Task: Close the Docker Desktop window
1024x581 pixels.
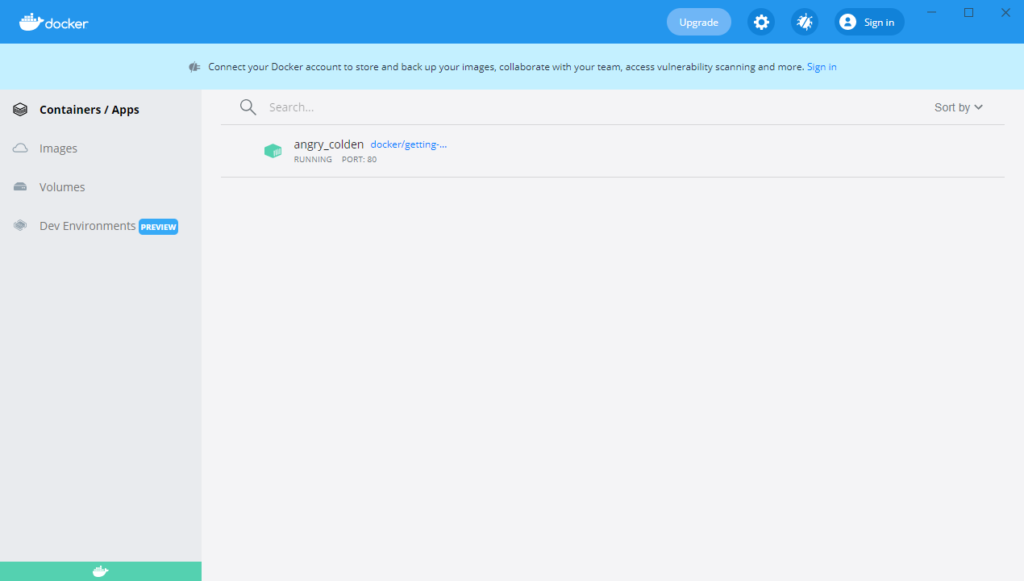Action: [x=1006, y=12]
